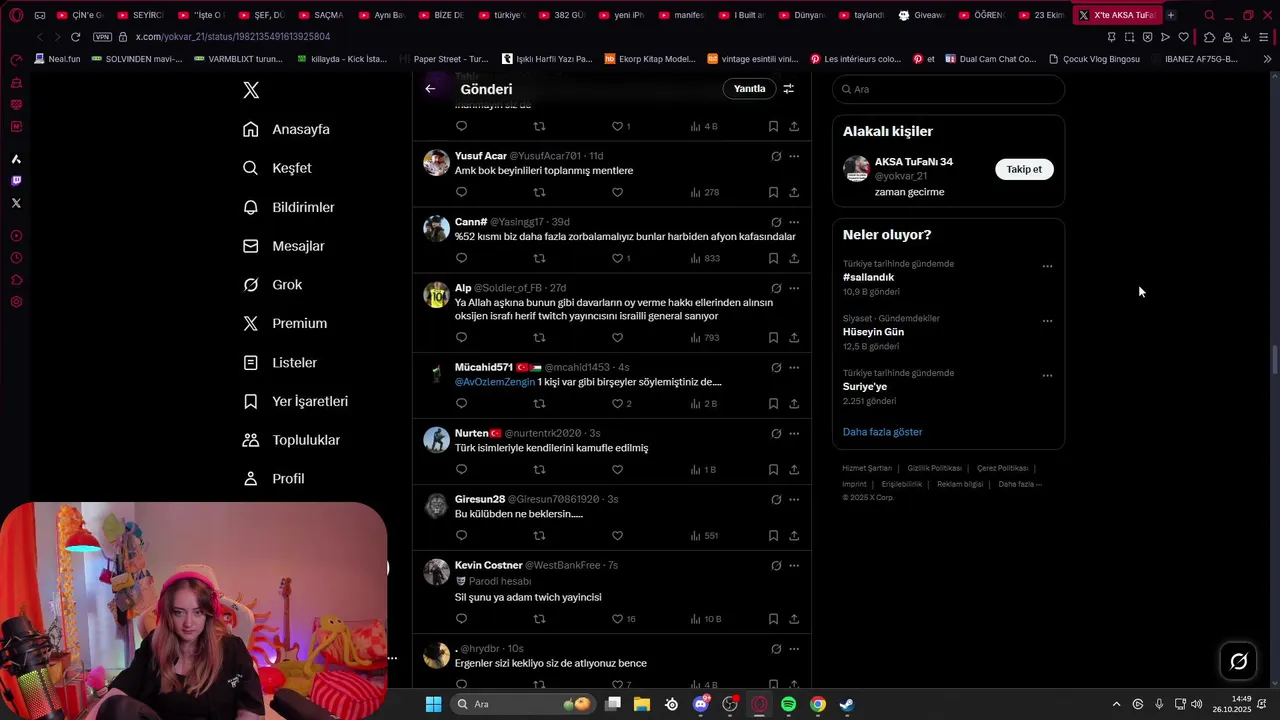Click Daha fazla göster link
The height and width of the screenshot is (720, 1280).
click(x=882, y=432)
